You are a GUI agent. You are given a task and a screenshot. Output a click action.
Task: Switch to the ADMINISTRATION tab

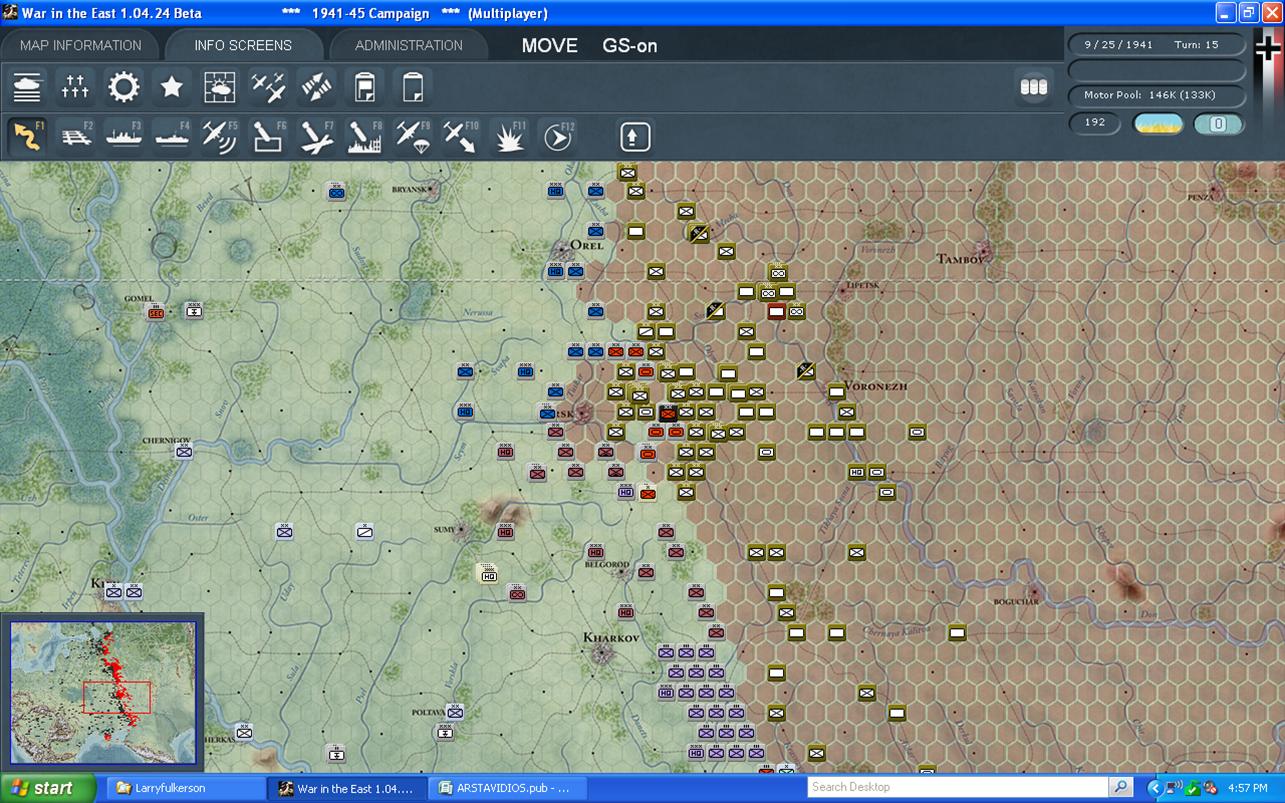(408, 45)
